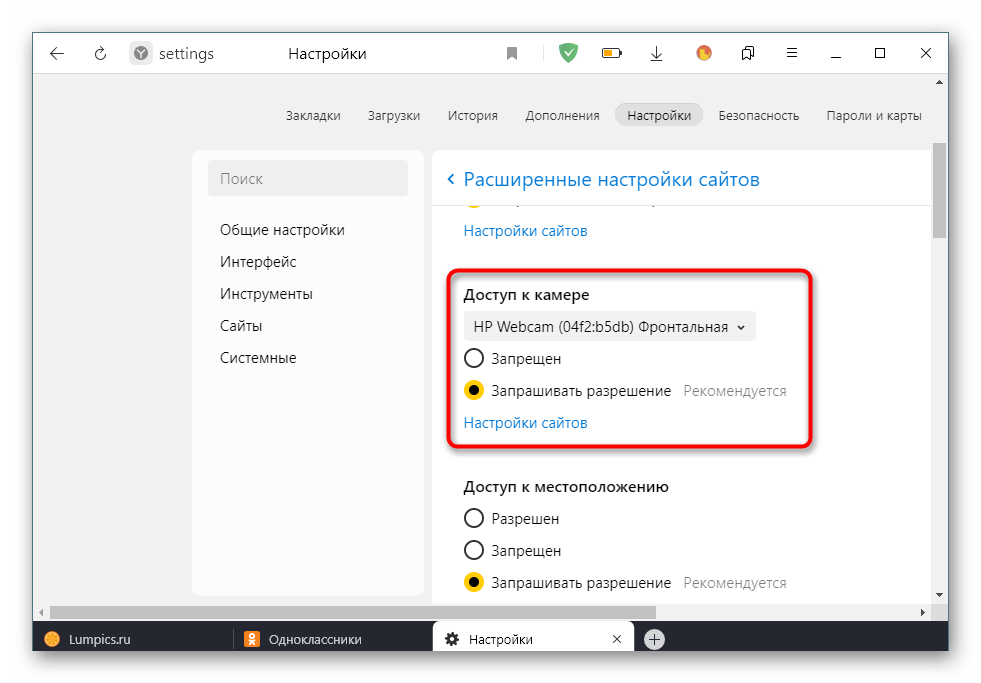981x683 pixels.
Task: Open a new tab with plus button
Action: click(654, 639)
